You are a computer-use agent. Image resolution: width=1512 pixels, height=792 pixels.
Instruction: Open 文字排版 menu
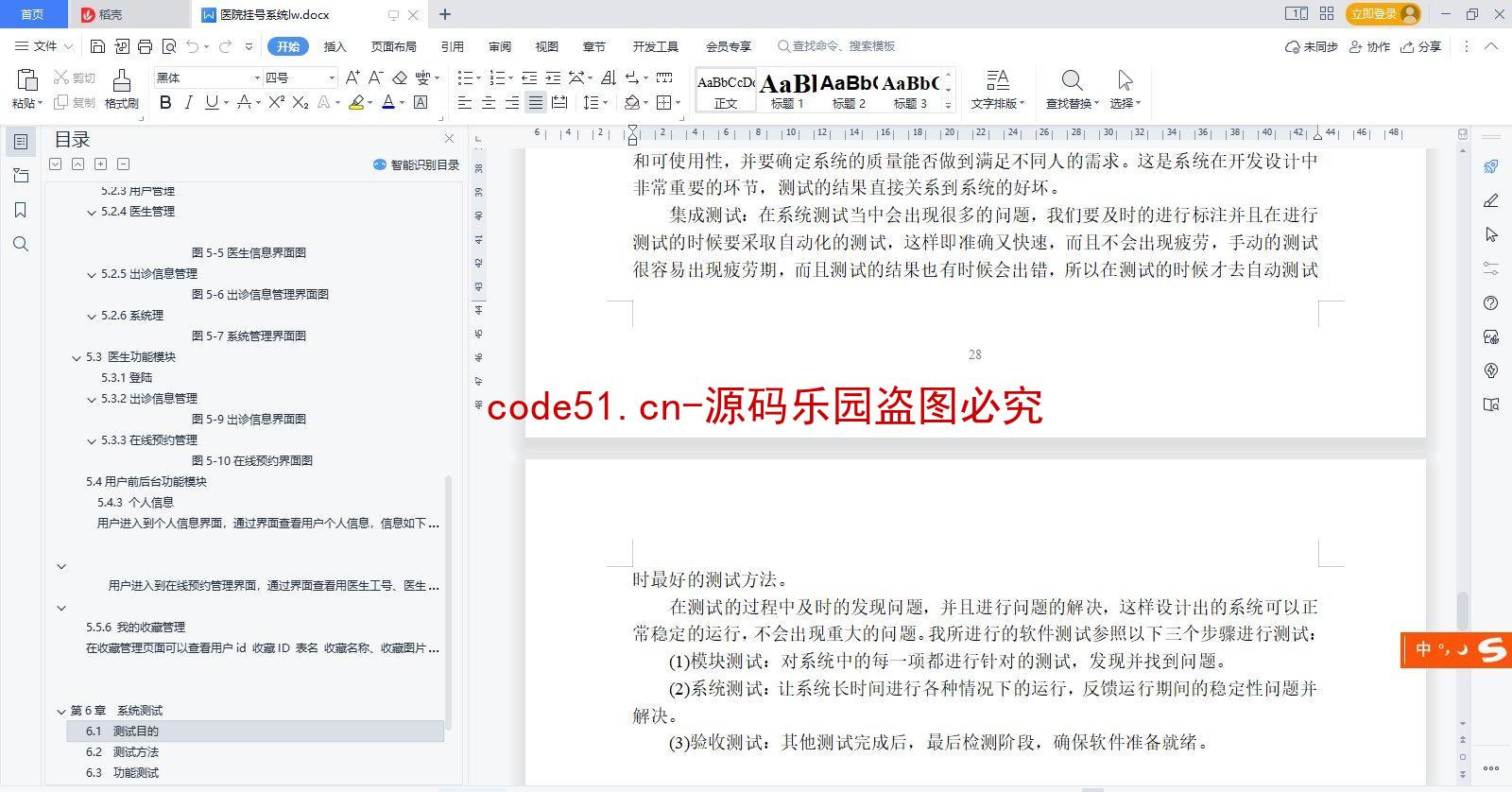(x=997, y=90)
